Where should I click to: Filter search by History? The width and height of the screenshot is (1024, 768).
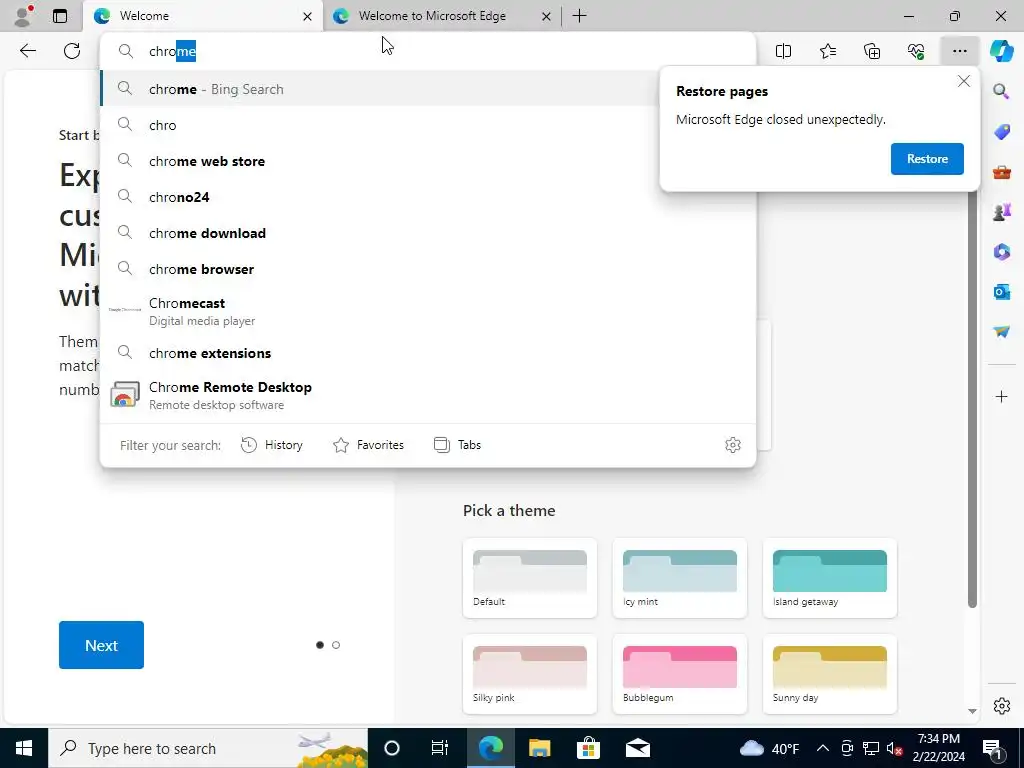click(272, 445)
